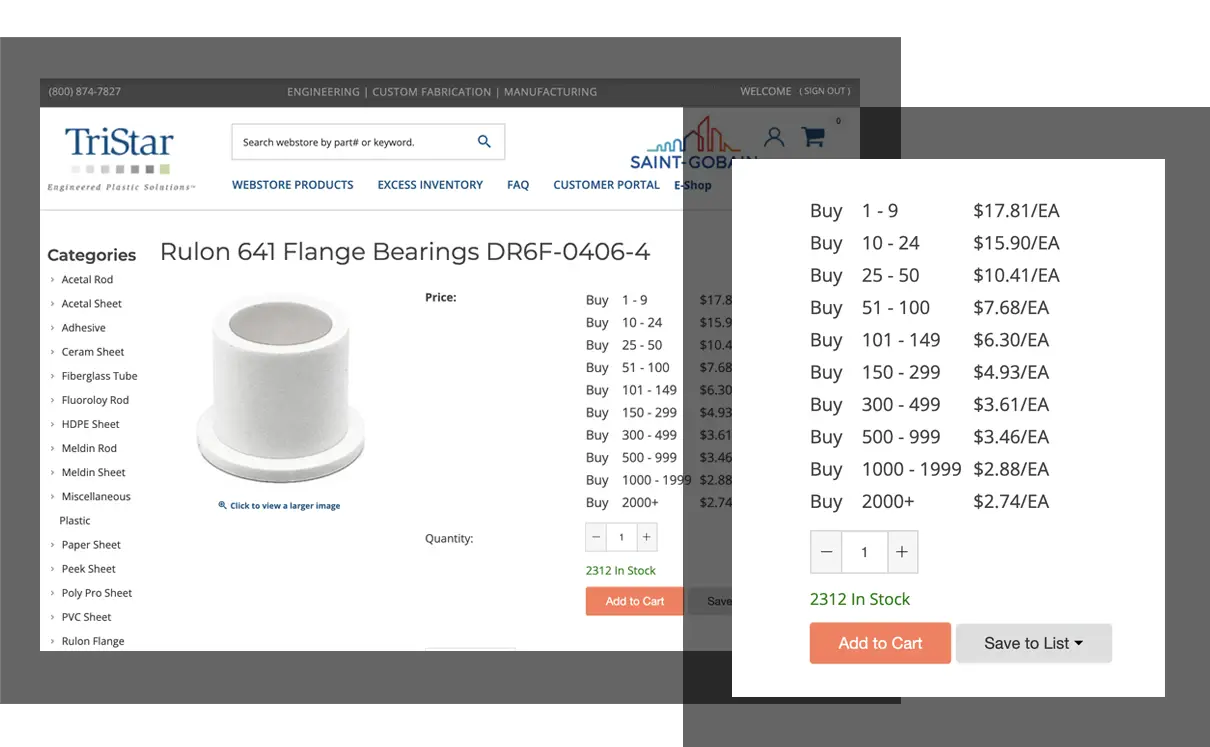Click price $15.90/EA in enlarged panel

(1016, 243)
